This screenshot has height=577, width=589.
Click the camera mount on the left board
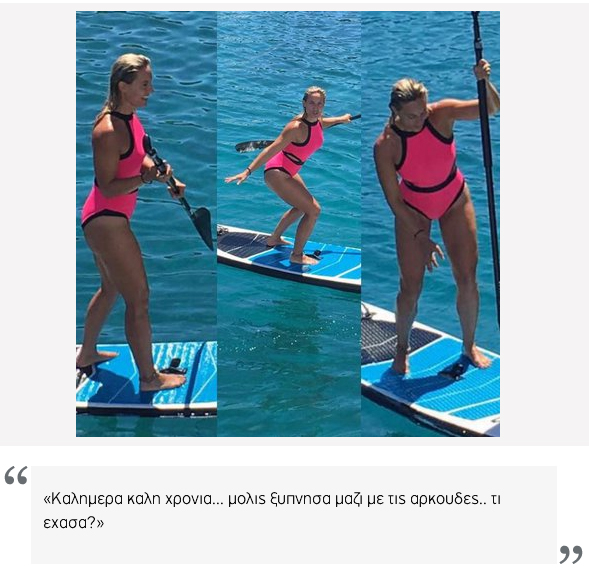point(174,367)
